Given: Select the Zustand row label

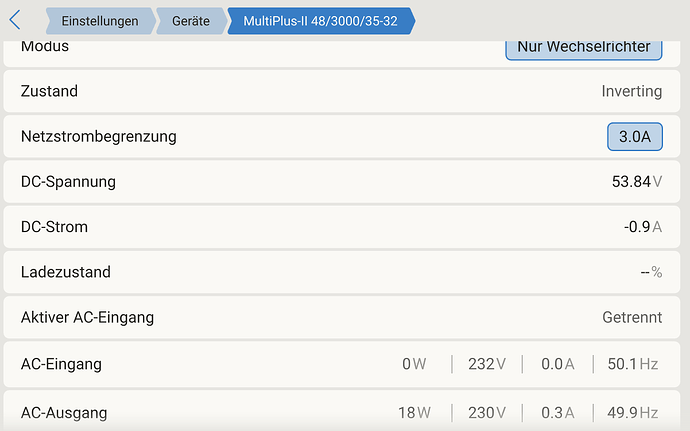Looking at the screenshot, I should coord(49,91).
